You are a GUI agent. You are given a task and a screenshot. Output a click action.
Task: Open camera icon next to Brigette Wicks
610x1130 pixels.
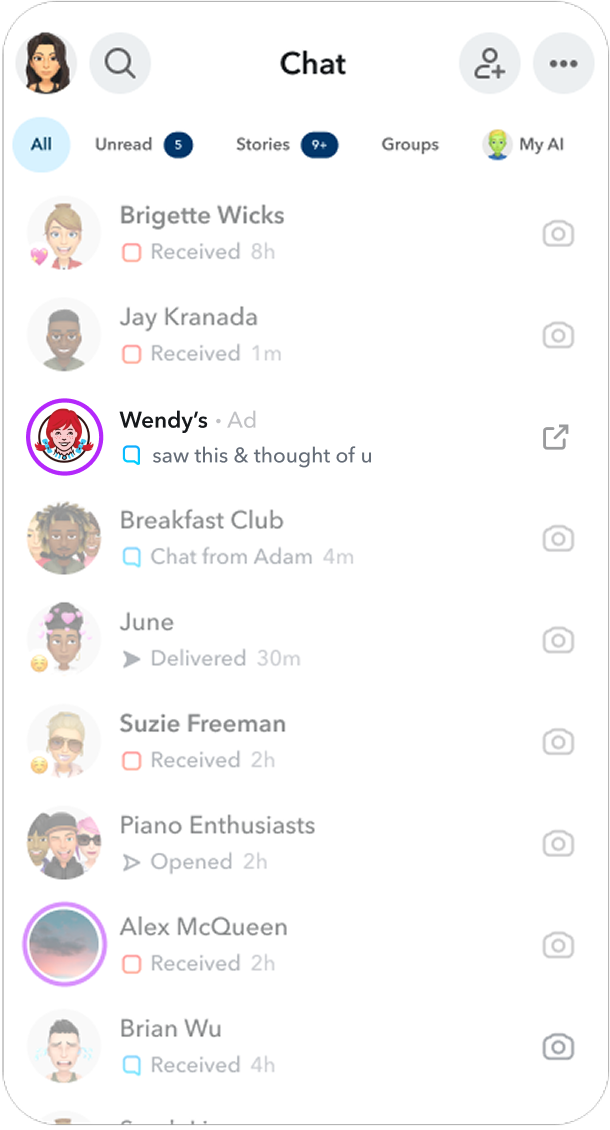tap(558, 233)
